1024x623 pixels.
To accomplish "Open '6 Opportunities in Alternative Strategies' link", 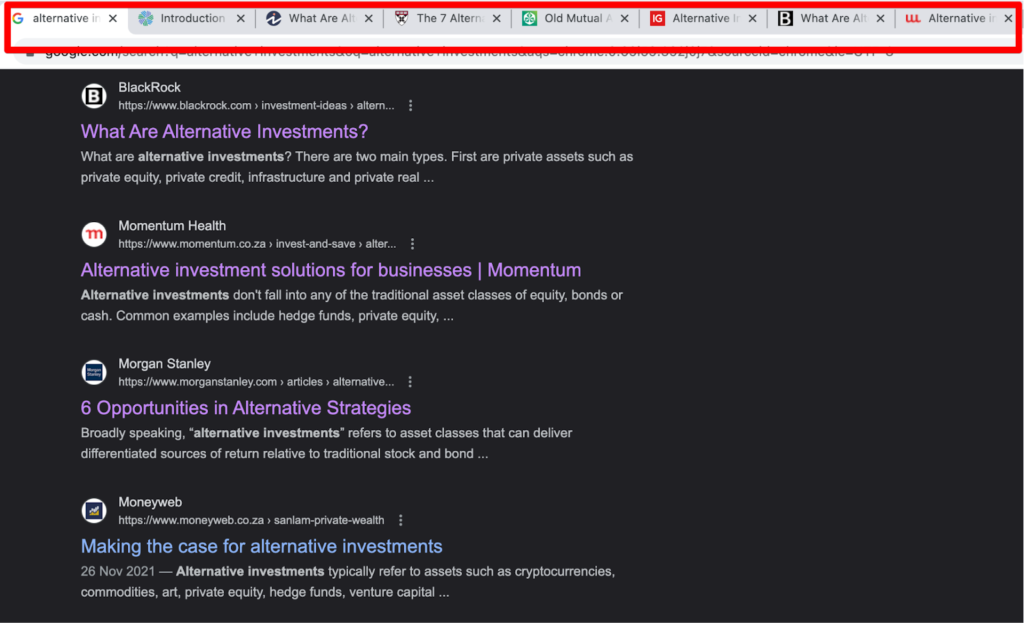I will pos(245,408).
